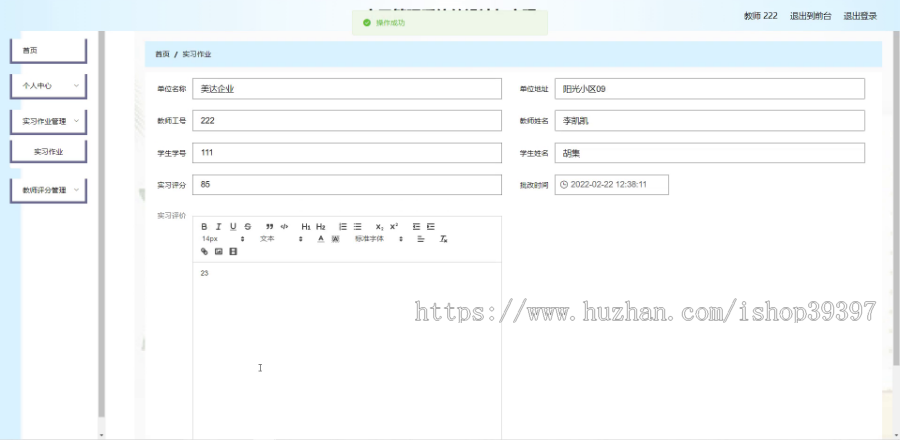Screen dimensions: 900x440
Task: Collapse the 实习作业管理 sidebar menu
Action: click(48, 121)
